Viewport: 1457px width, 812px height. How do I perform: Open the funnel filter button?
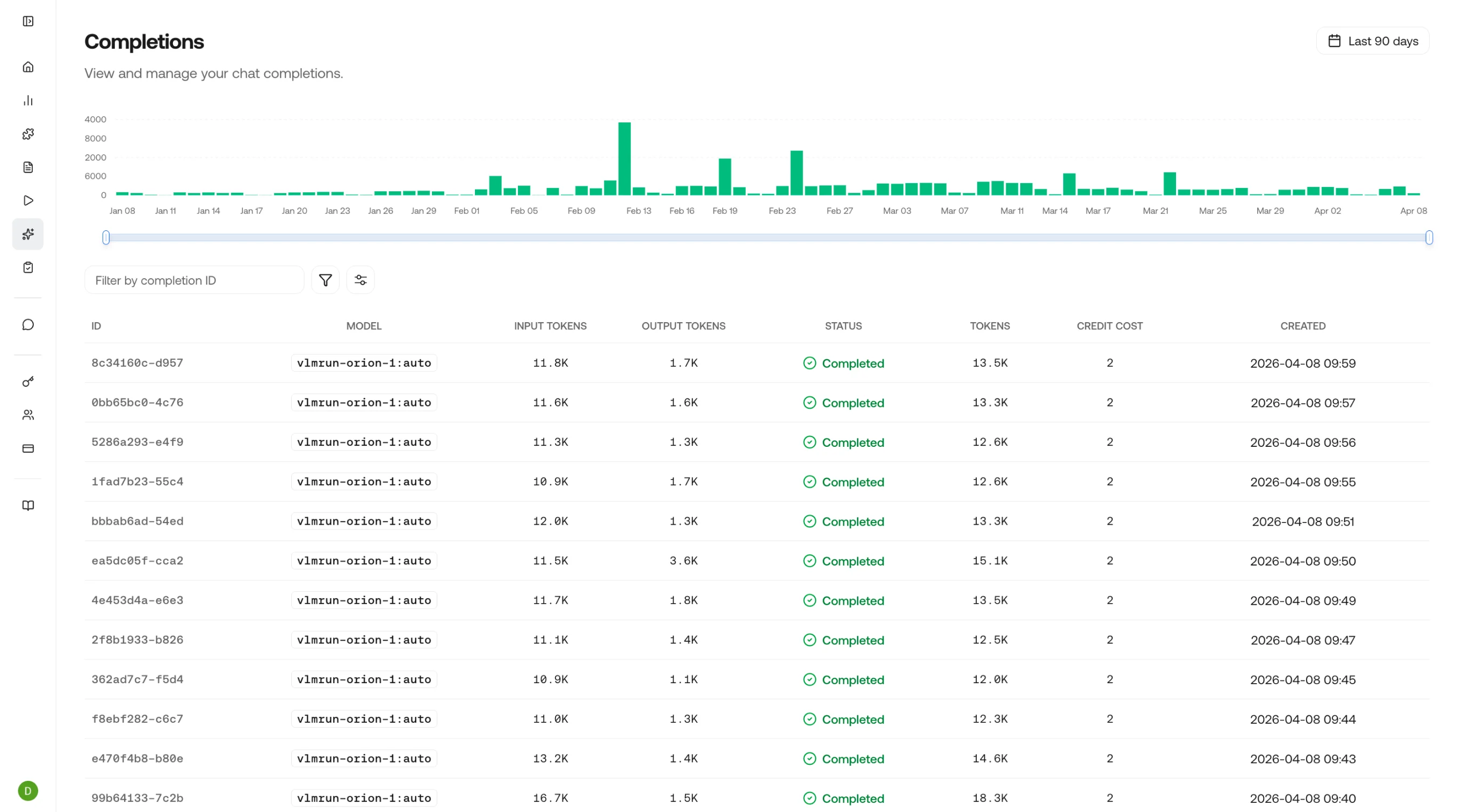pyautogui.click(x=325, y=280)
